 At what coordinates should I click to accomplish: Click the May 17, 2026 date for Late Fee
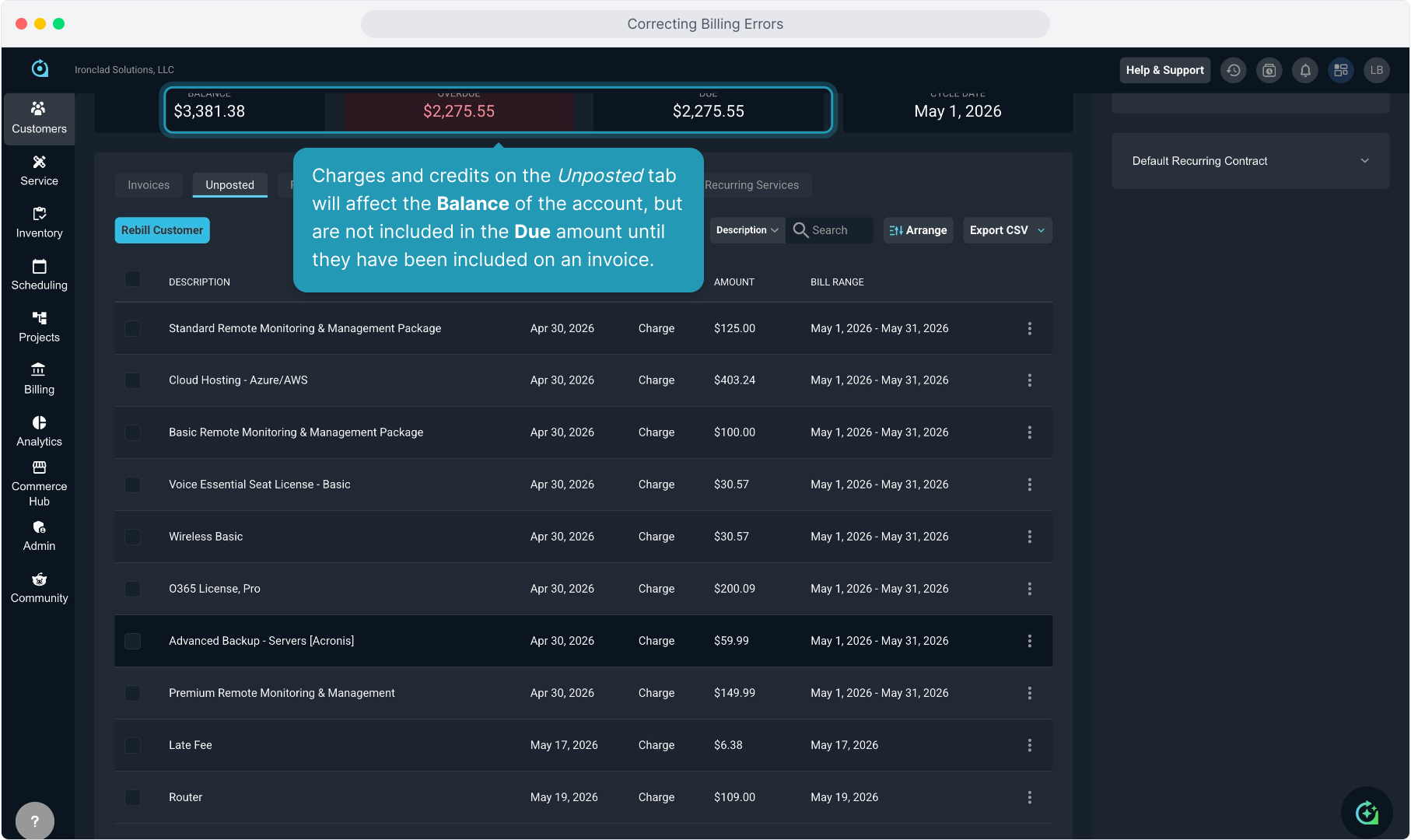(x=564, y=745)
